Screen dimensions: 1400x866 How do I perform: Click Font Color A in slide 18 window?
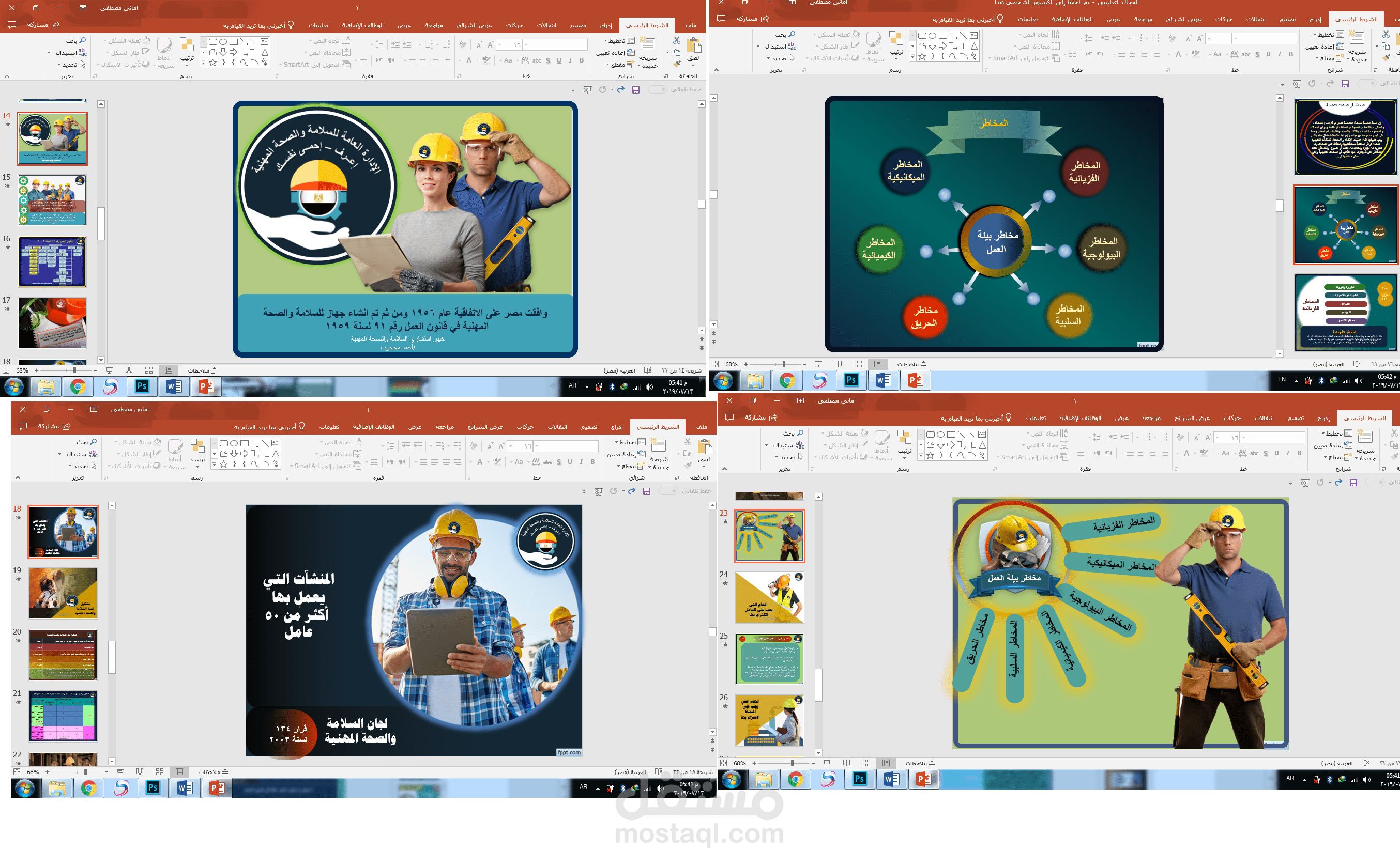tap(480, 461)
